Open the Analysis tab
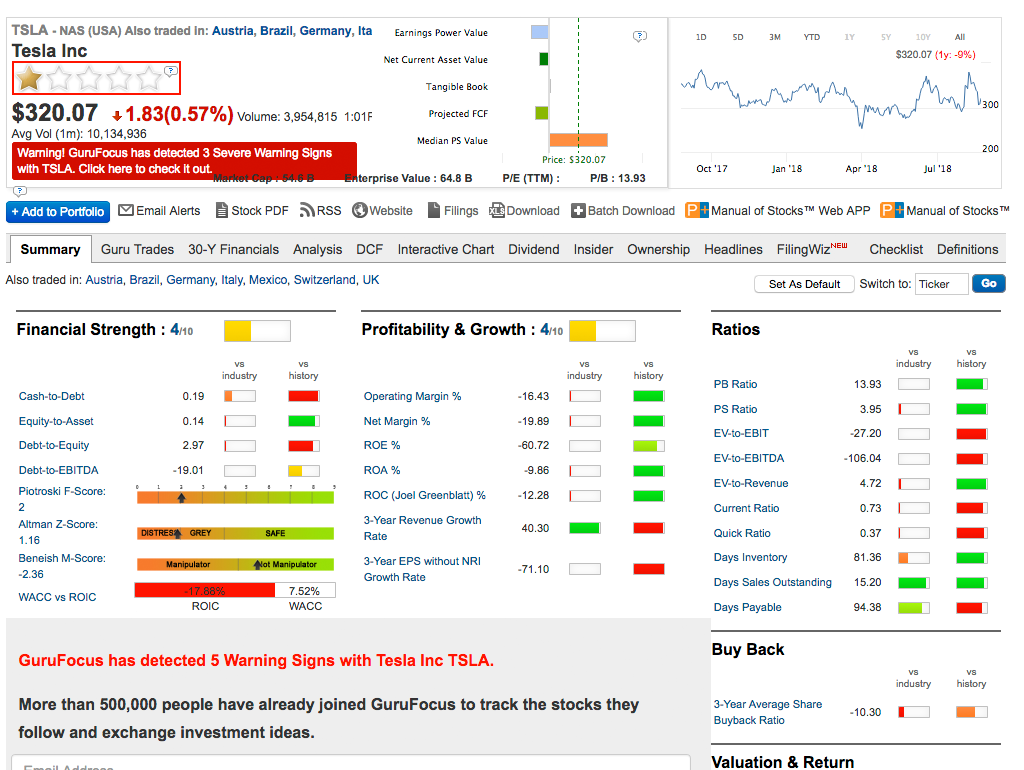Image resolution: width=1024 pixels, height=770 pixels. click(x=317, y=249)
